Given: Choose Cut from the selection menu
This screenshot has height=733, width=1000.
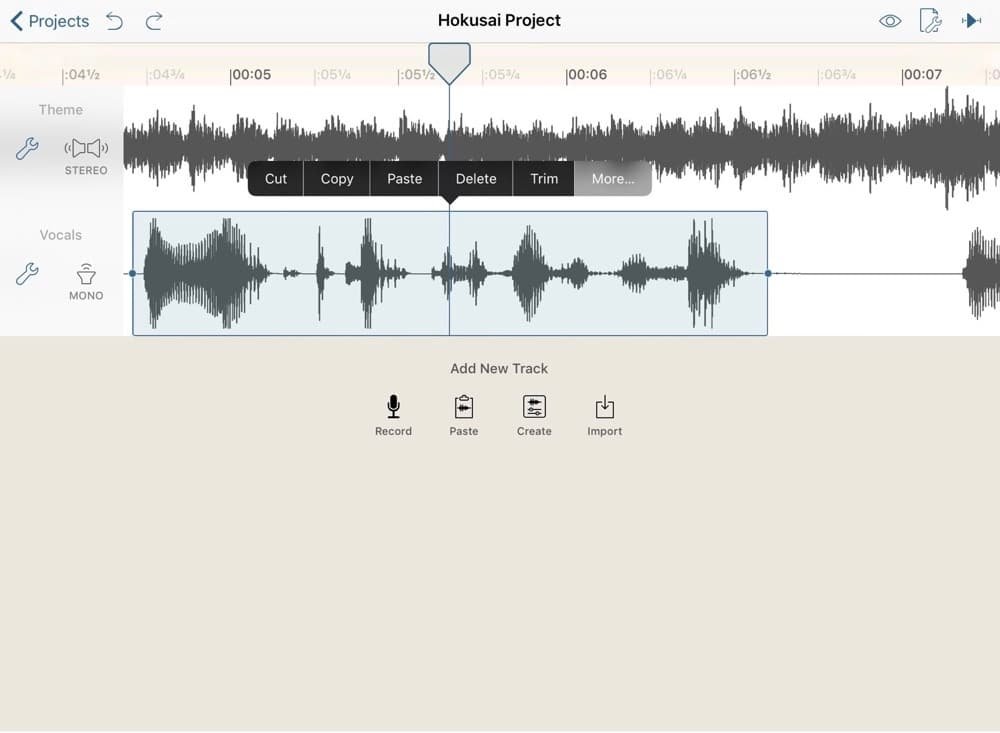Looking at the screenshot, I should pos(276,179).
